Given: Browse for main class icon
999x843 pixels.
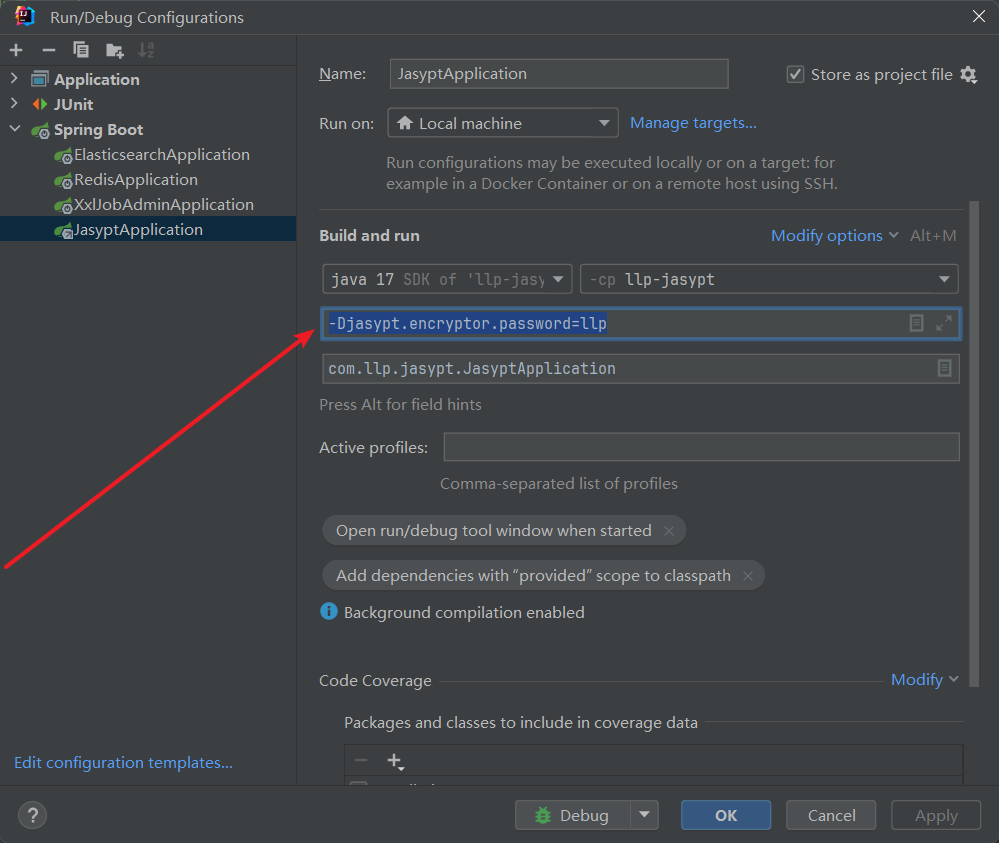Looking at the screenshot, I should [x=944, y=368].
